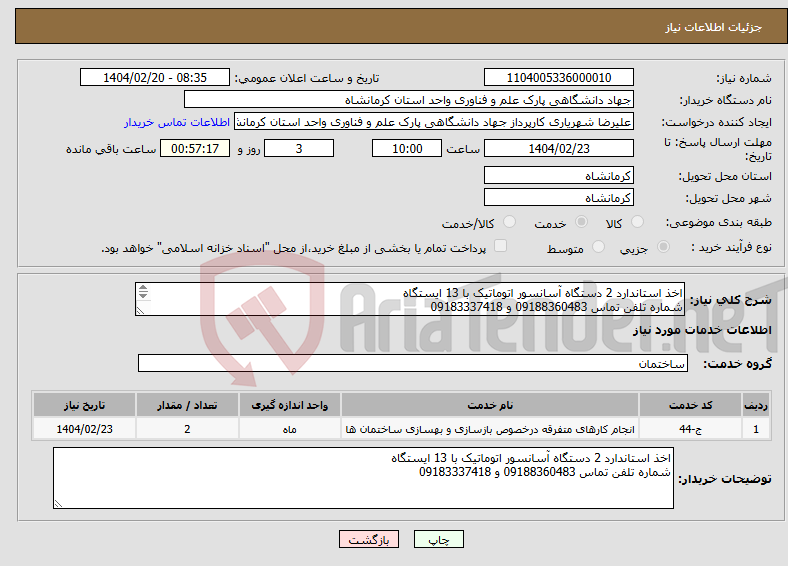
Task: Click the deadline date field 1404/02/23
Action: (558, 148)
